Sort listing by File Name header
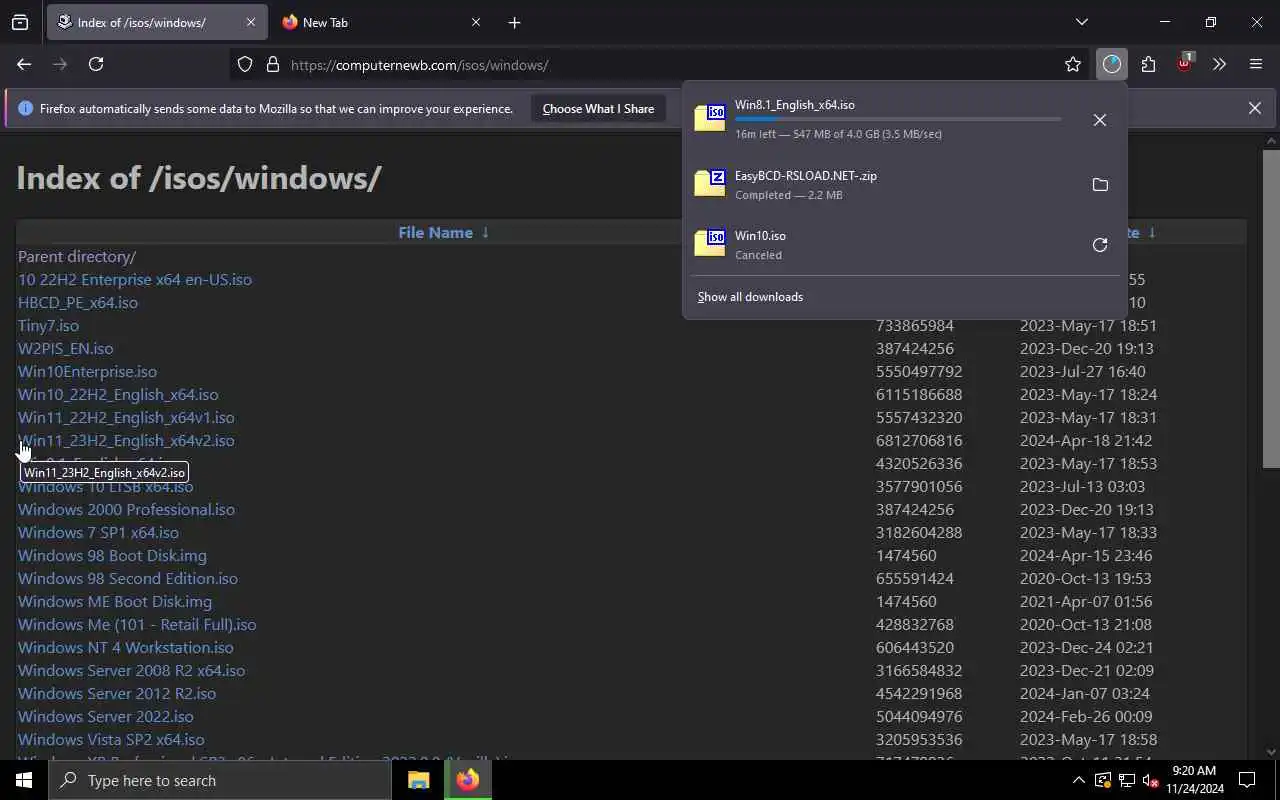 point(443,232)
